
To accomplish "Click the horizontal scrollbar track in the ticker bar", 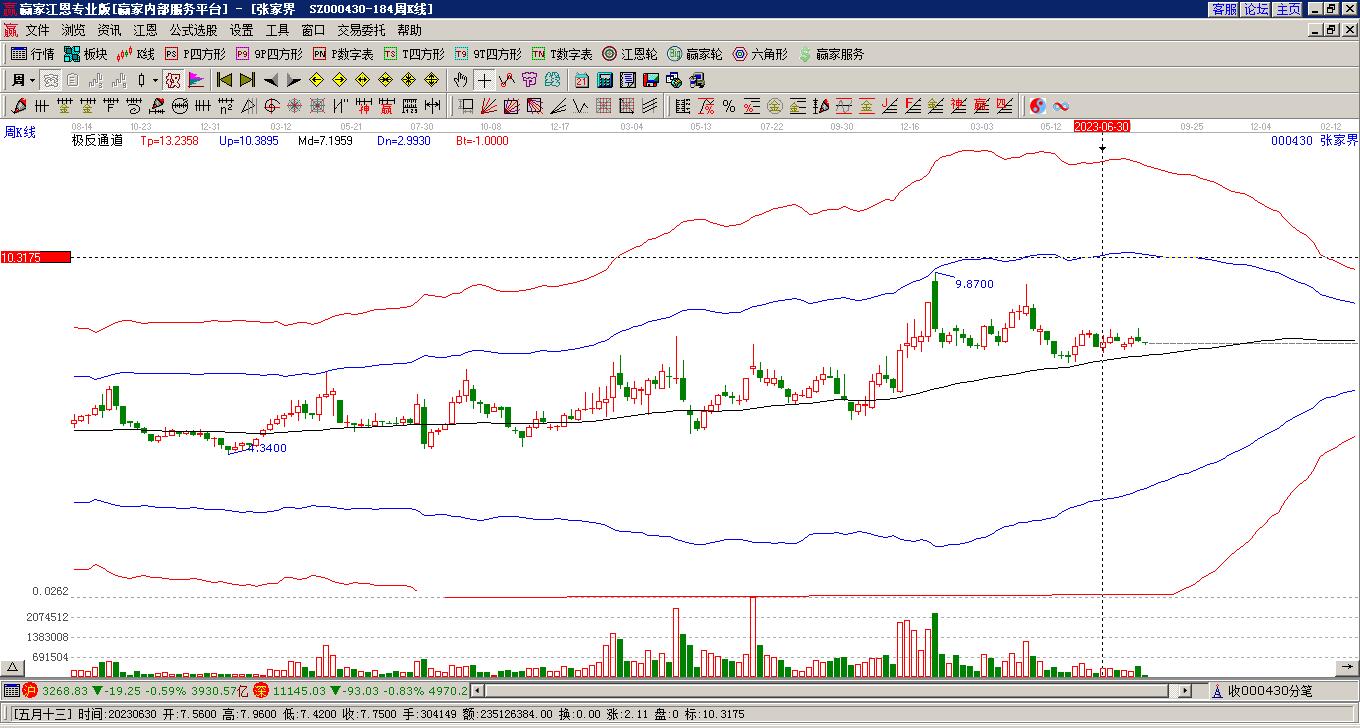I will point(820,690).
